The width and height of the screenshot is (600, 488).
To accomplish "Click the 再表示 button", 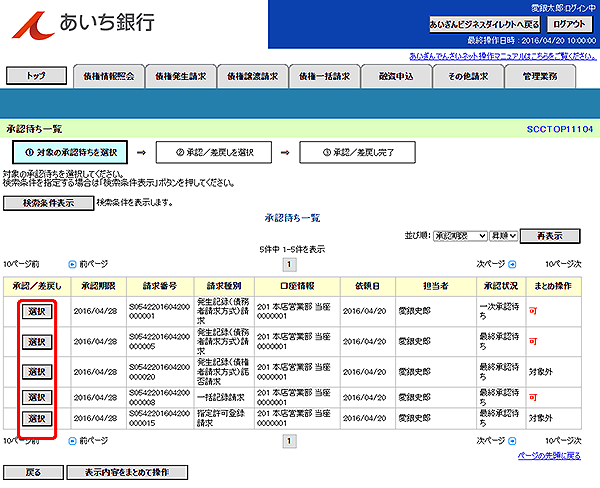I will 550,236.
